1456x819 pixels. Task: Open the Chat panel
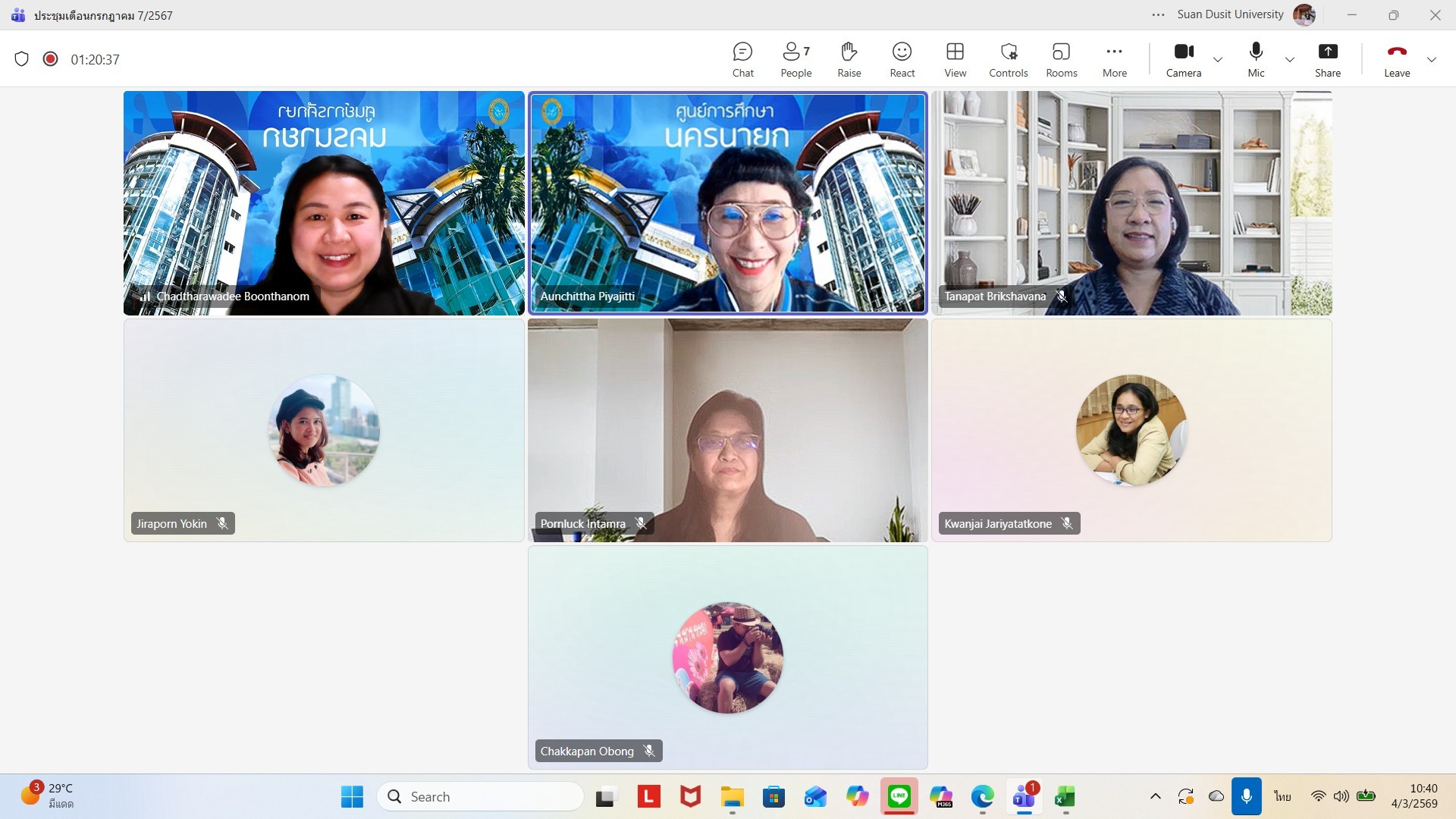pos(742,59)
